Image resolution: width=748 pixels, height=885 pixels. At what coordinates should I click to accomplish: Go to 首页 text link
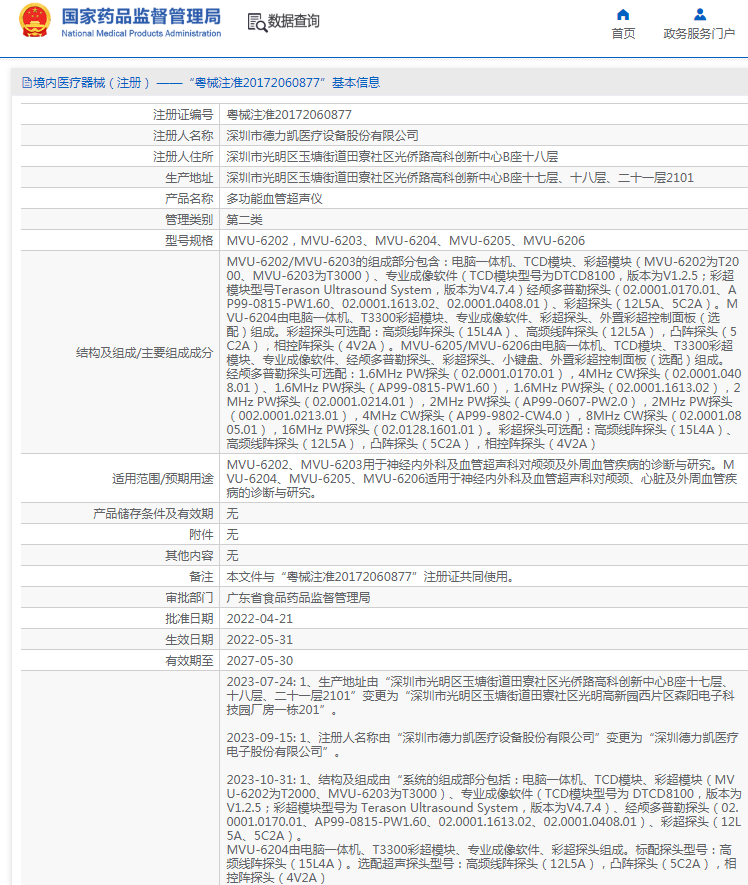tap(623, 34)
